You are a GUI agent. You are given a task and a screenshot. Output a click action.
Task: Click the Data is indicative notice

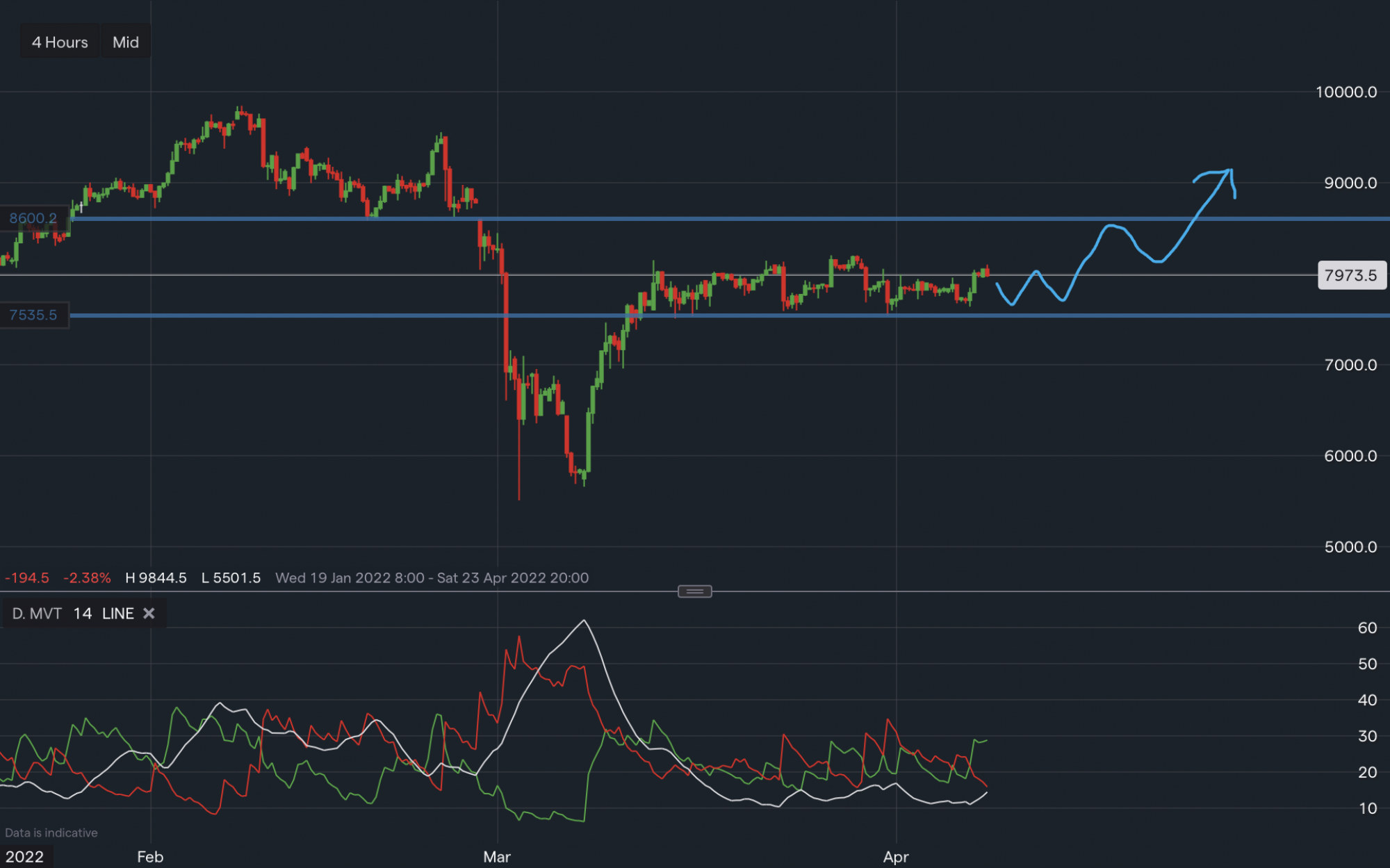51,833
